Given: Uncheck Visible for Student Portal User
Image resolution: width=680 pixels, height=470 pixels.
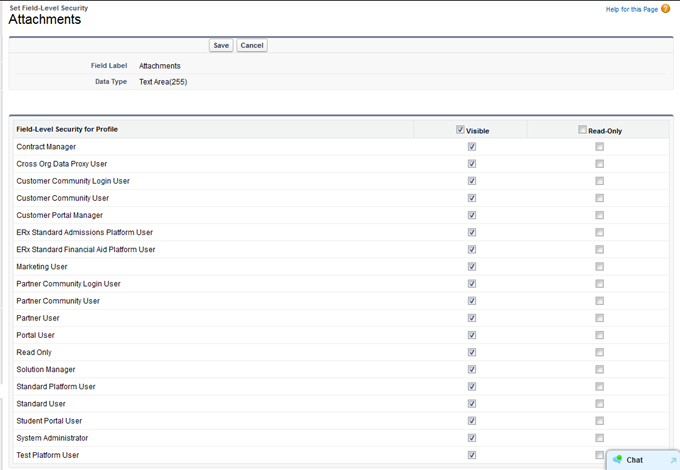Looking at the screenshot, I should [472, 421].
